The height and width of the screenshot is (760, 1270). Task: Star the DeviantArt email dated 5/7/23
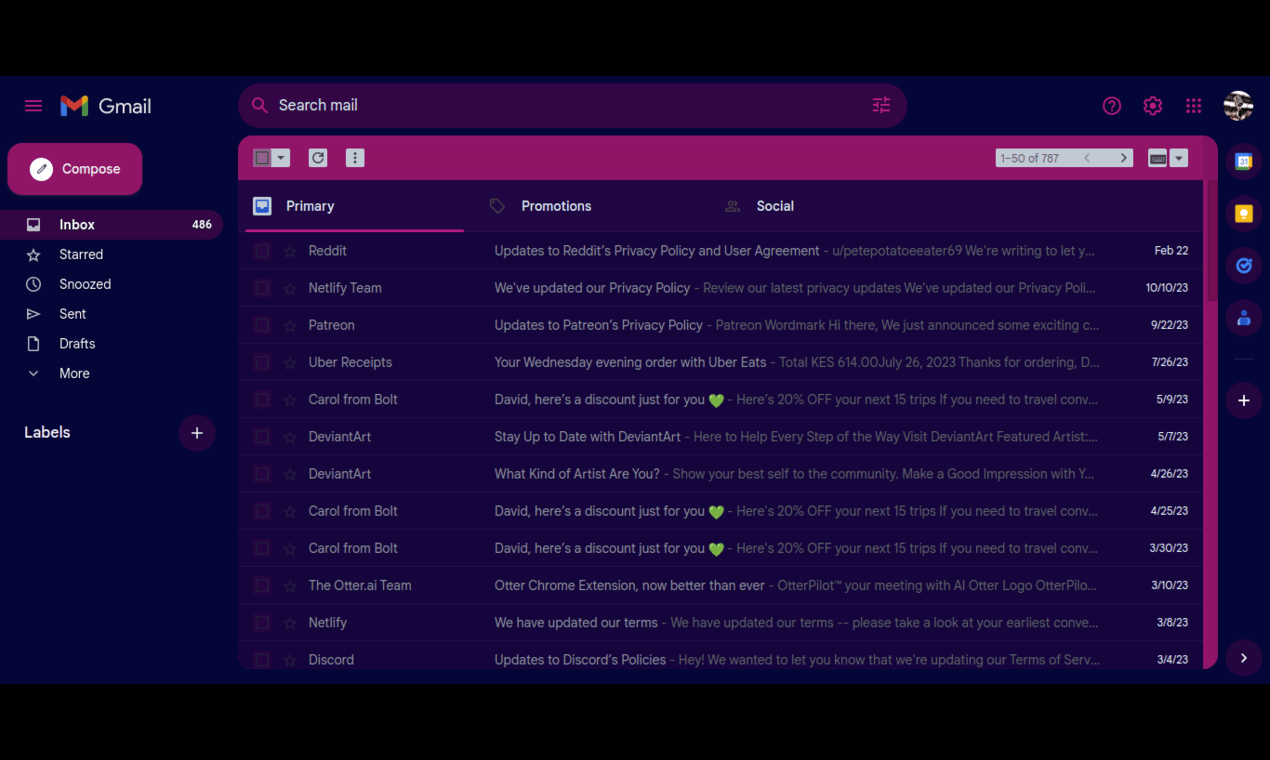pyautogui.click(x=290, y=436)
